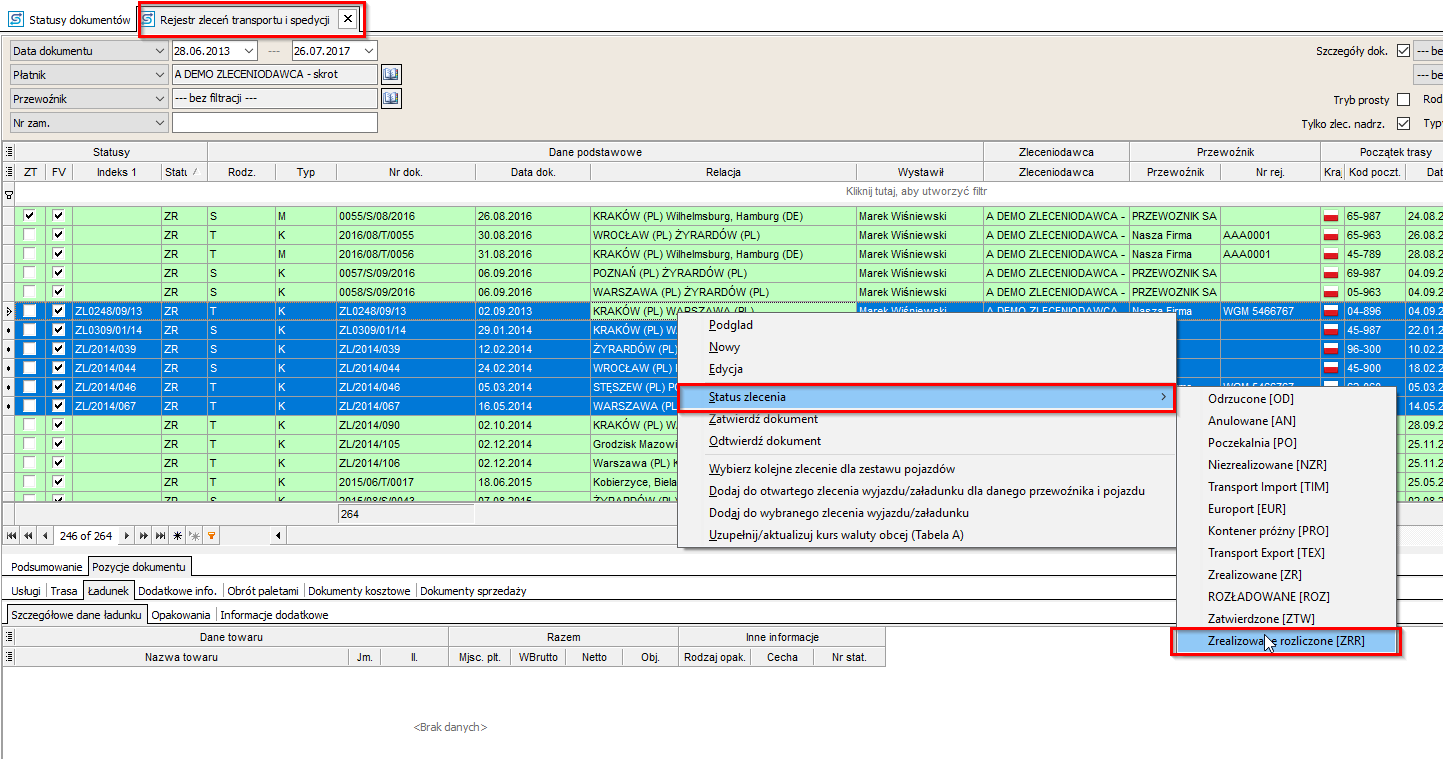Toggle ZT checkbox in row 2016/08/T/0056
1443x759 pixels.
pyautogui.click(x=30, y=254)
